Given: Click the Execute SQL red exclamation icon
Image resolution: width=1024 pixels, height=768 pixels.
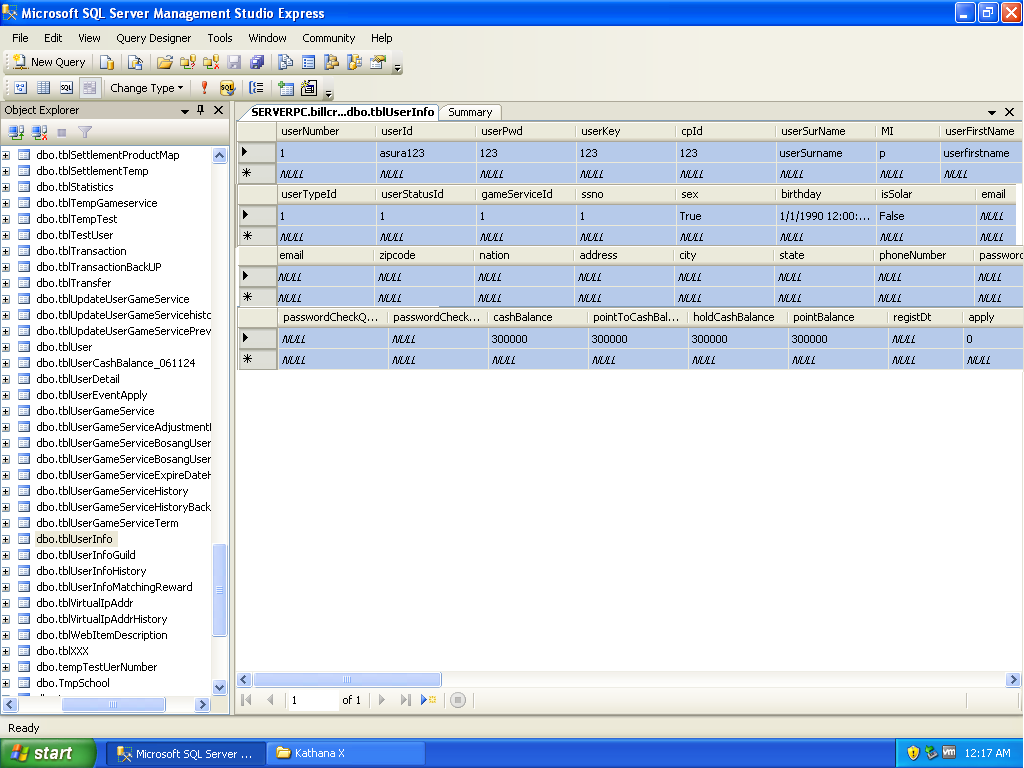Looking at the screenshot, I should coord(204,88).
